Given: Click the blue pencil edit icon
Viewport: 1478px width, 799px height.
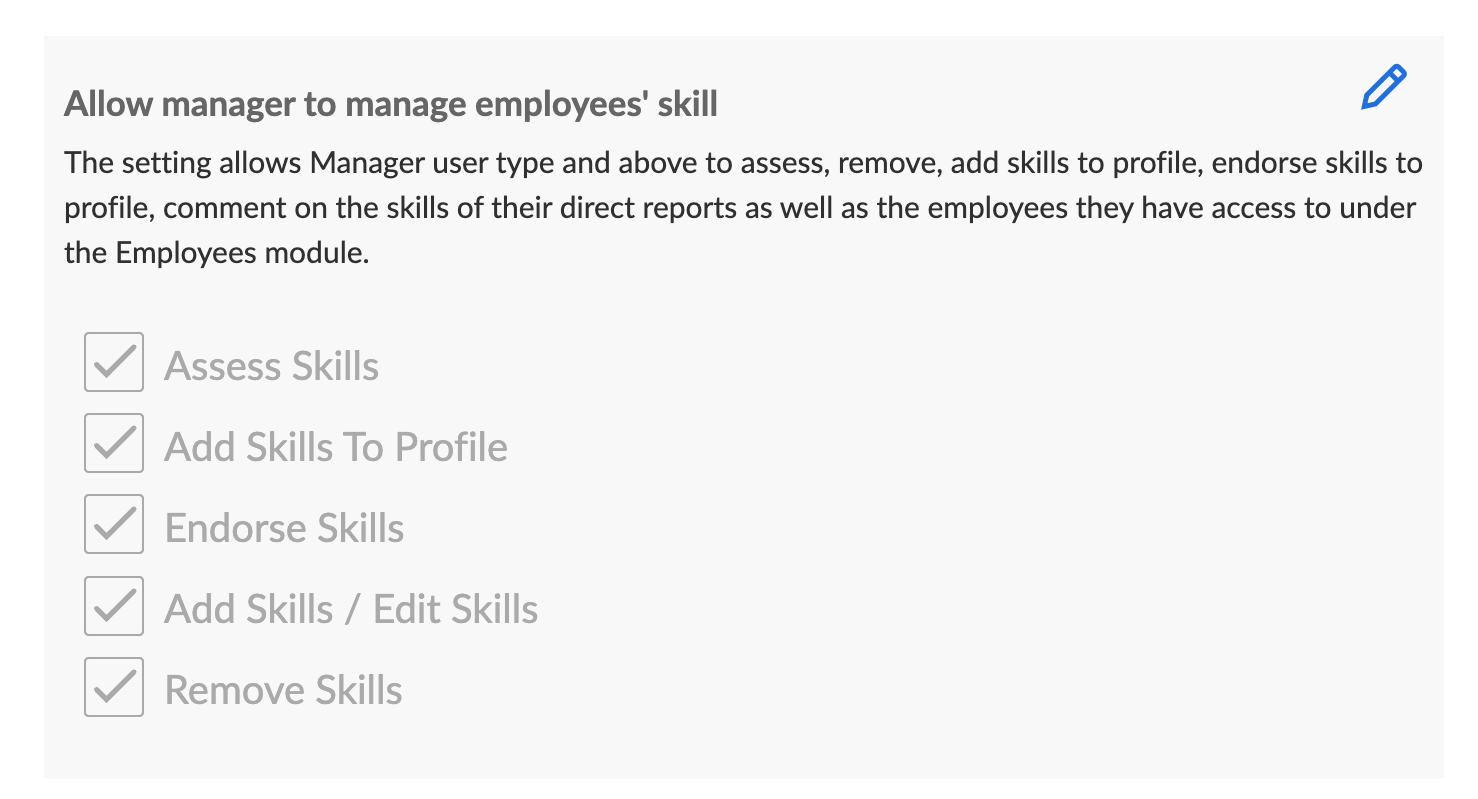Looking at the screenshot, I should coord(1383,88).
